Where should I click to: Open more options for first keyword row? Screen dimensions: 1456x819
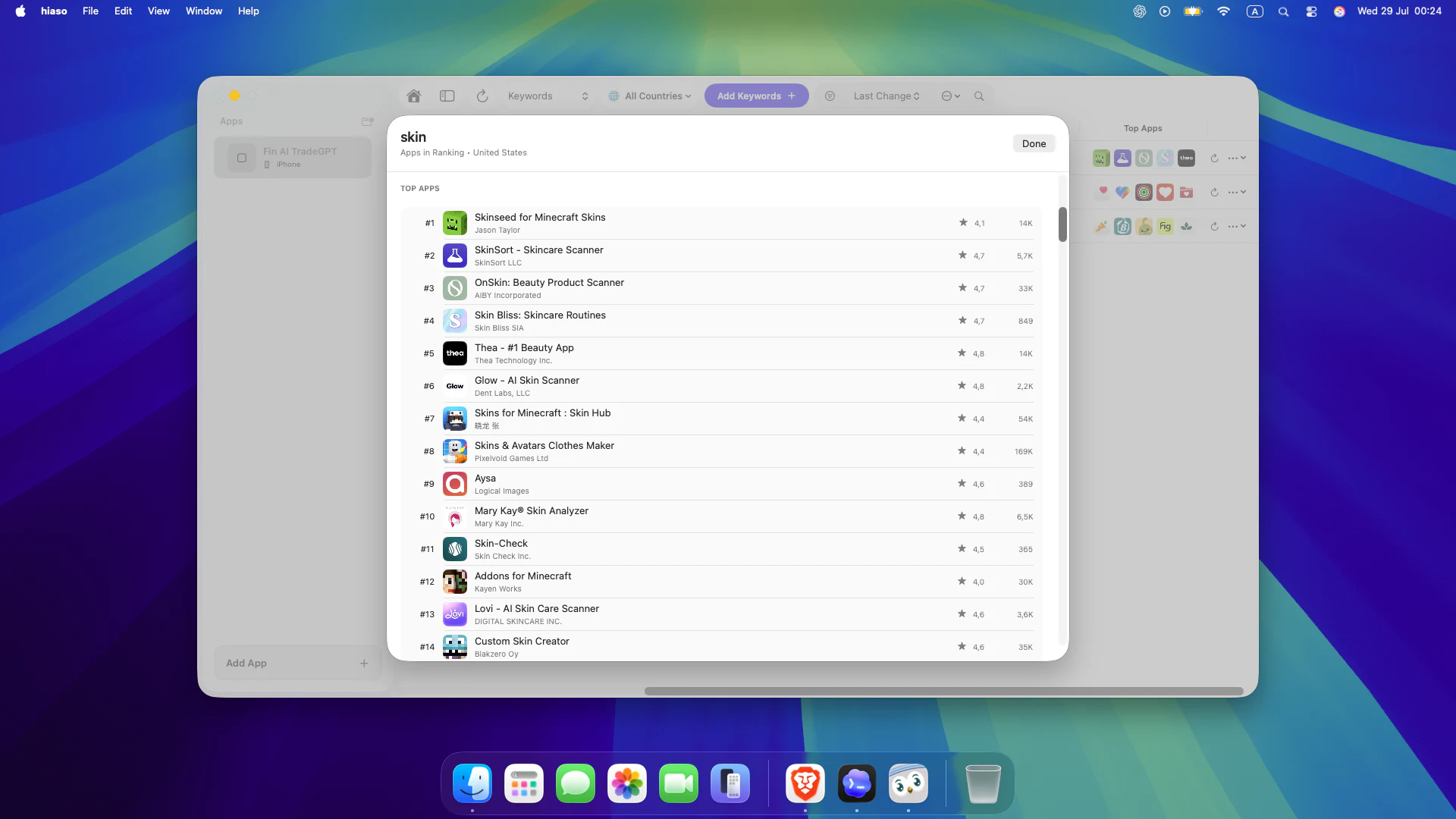click(x=1237, y=158)
